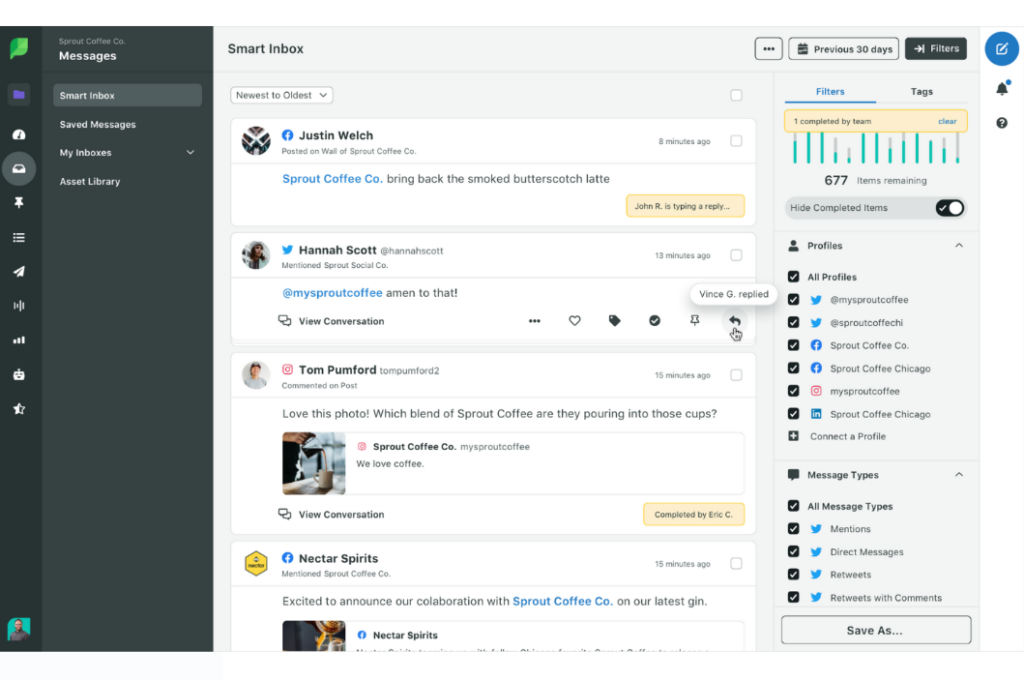Screen dimensions: 1024x680
Task: Click Nectar Spirits hexagon avatar
Action: tap(256, 563)
